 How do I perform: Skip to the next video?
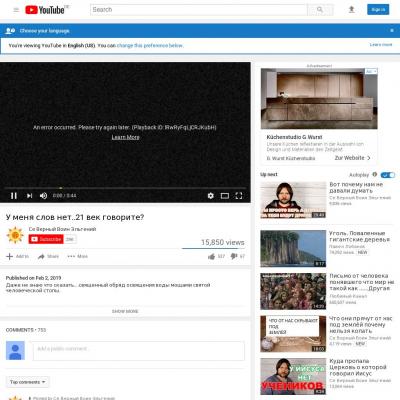(x=29, y=196)
